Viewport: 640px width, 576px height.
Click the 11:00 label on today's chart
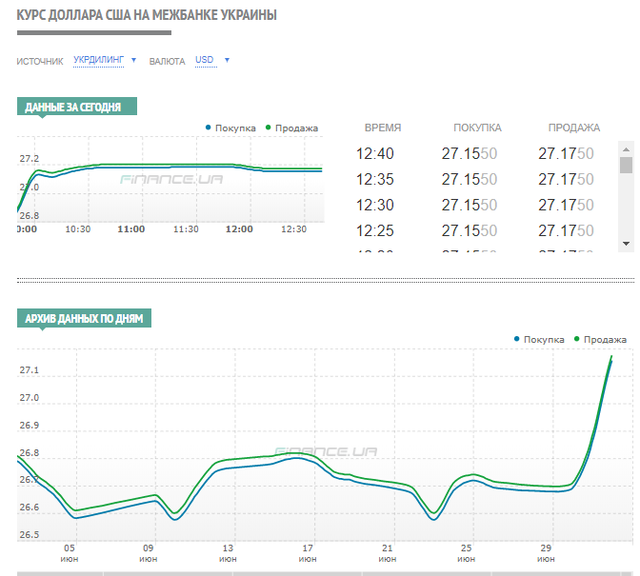pos(130,229)
